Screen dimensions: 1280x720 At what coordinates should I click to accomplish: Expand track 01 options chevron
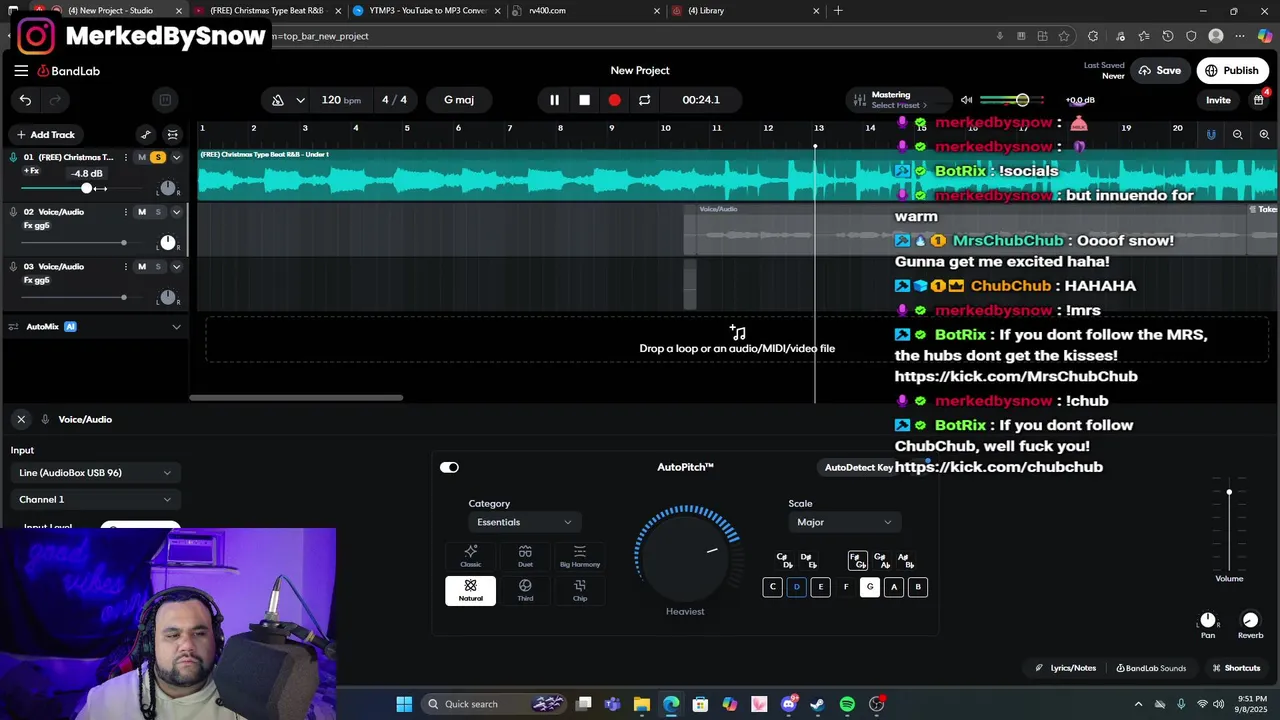(x=176, y=157)
